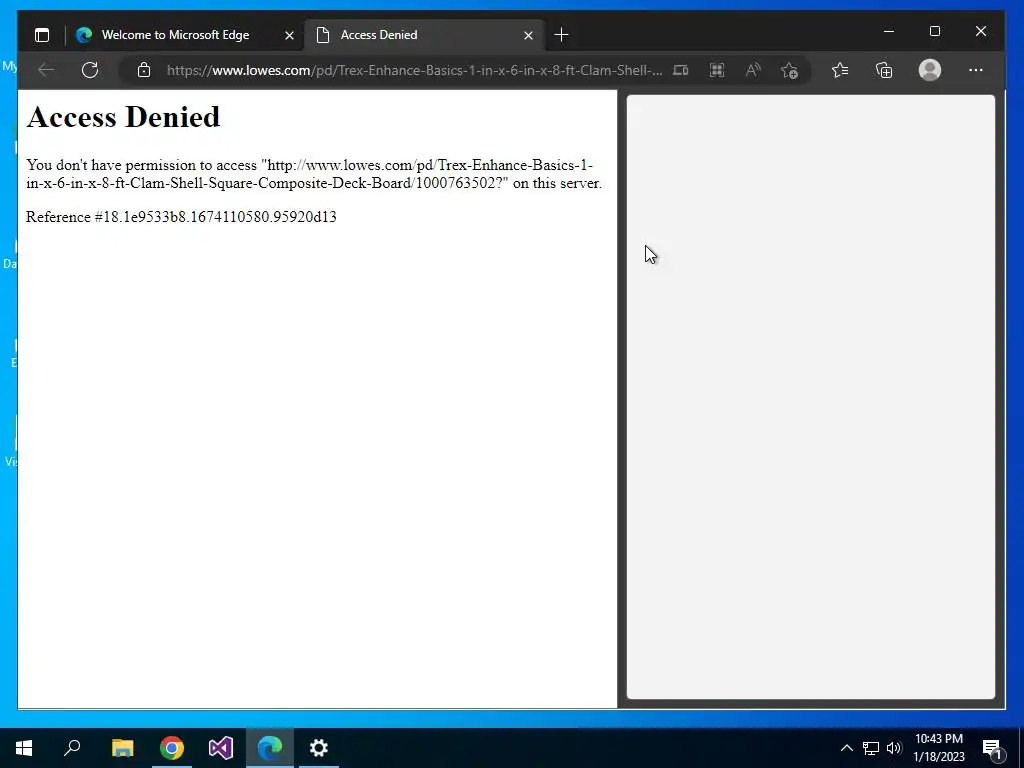Show hidden system tray icons
The width and height of the screenshot is (1024, 768).
tap(846, 748)
